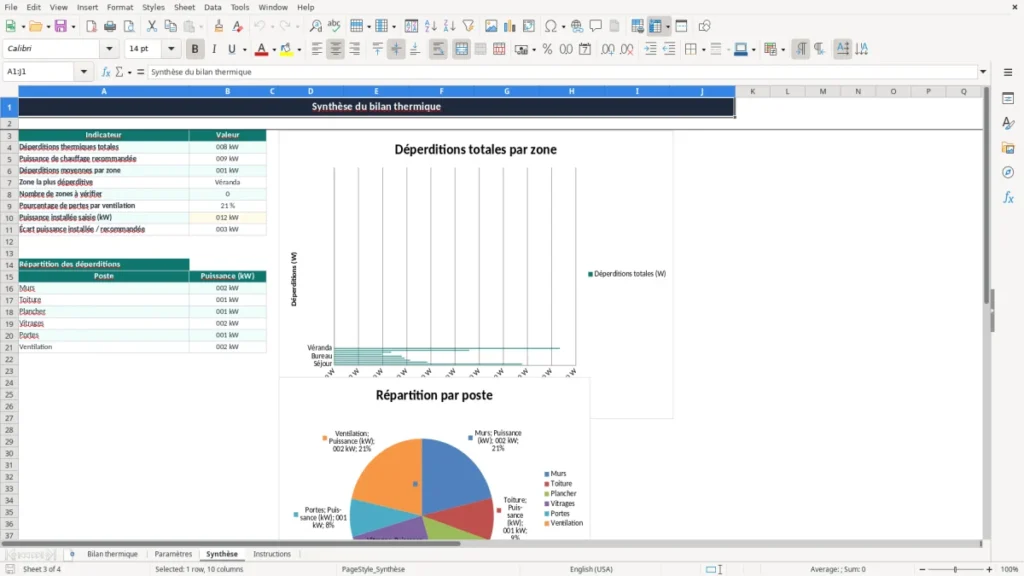This screenshot has height=576, width=1024.
Task: Center cell content vertically
Action: [x=396, y=49]
